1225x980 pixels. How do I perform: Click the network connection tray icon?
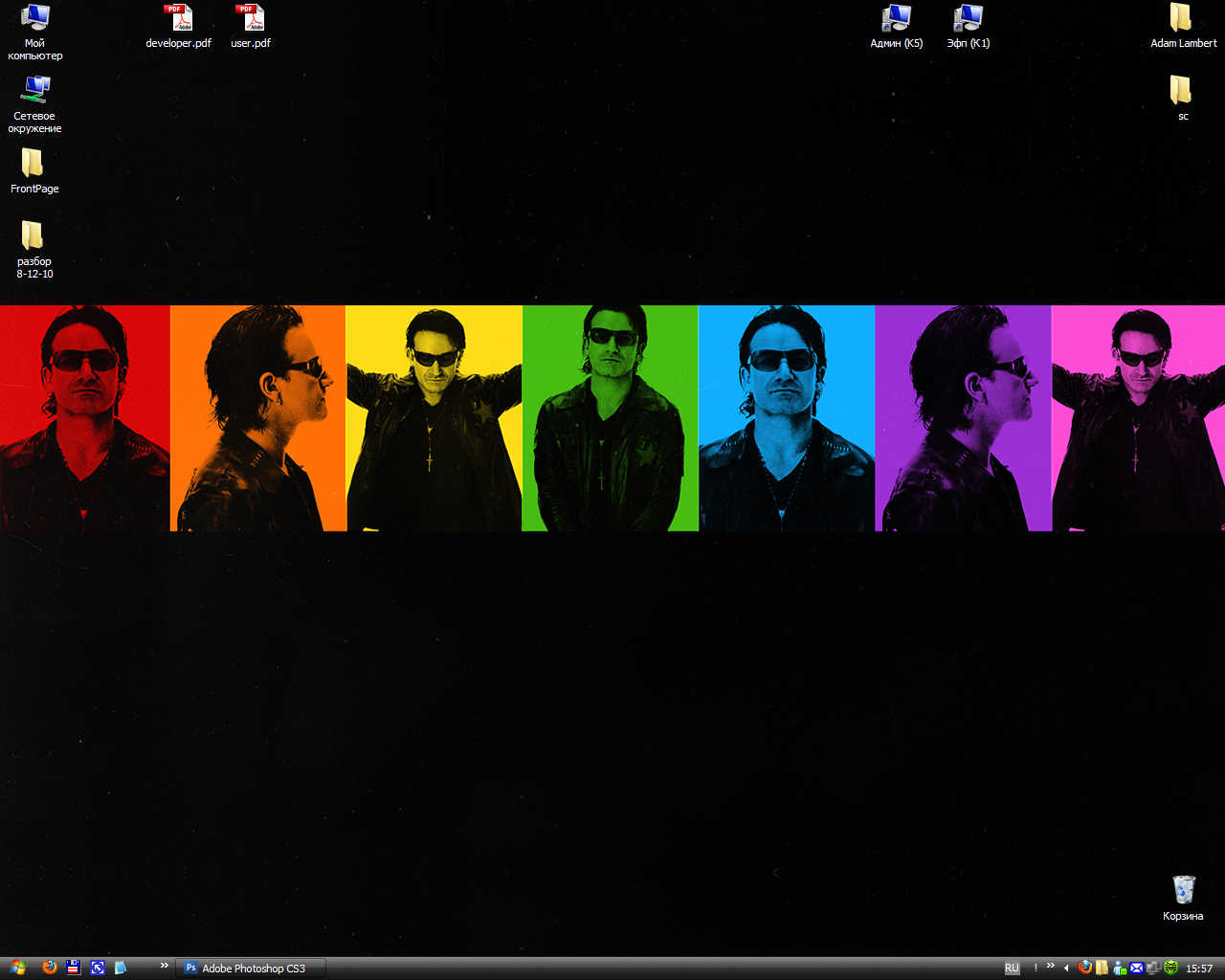[x=1153, y=968]
